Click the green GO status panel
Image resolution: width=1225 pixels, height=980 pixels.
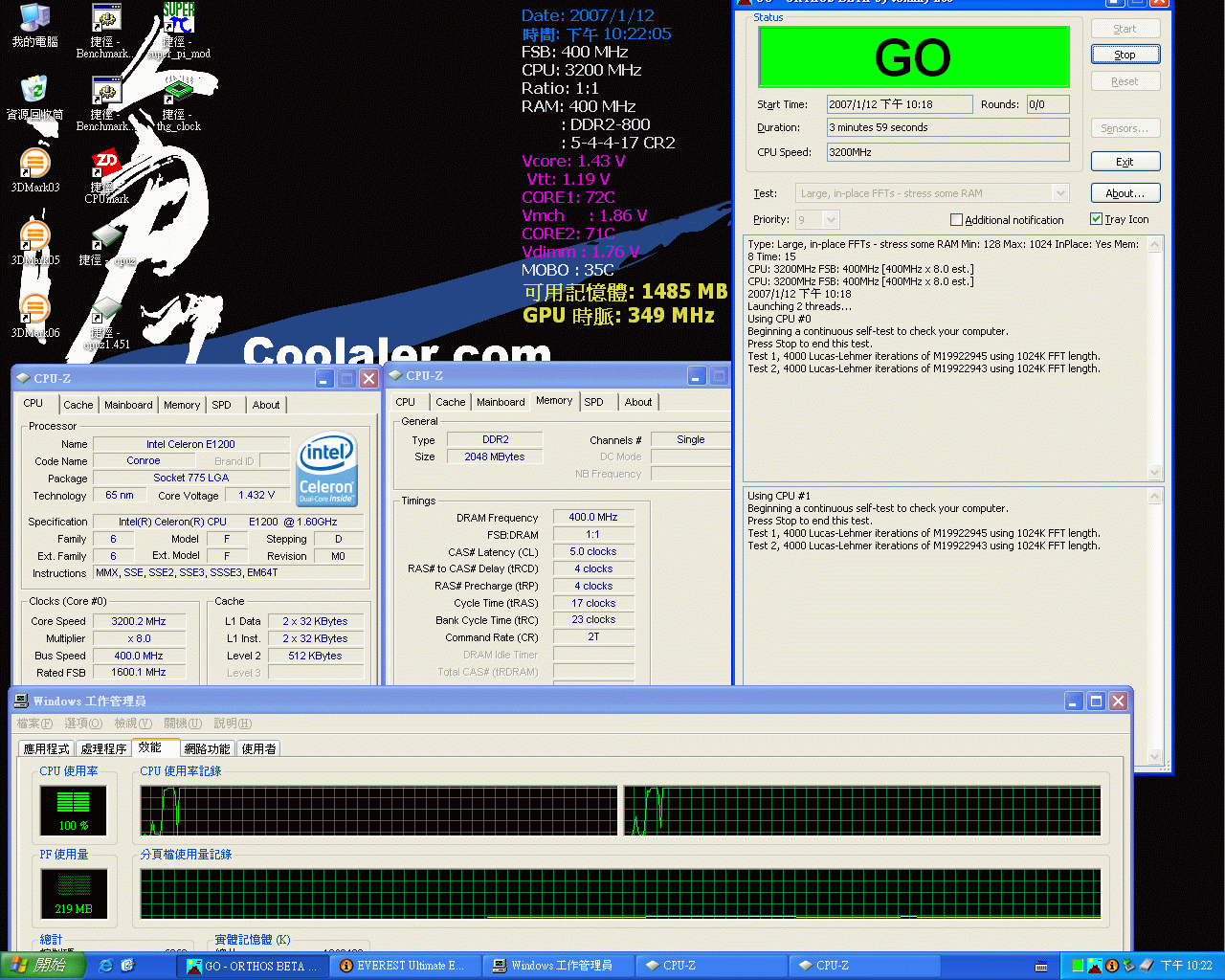pos(913,57)
